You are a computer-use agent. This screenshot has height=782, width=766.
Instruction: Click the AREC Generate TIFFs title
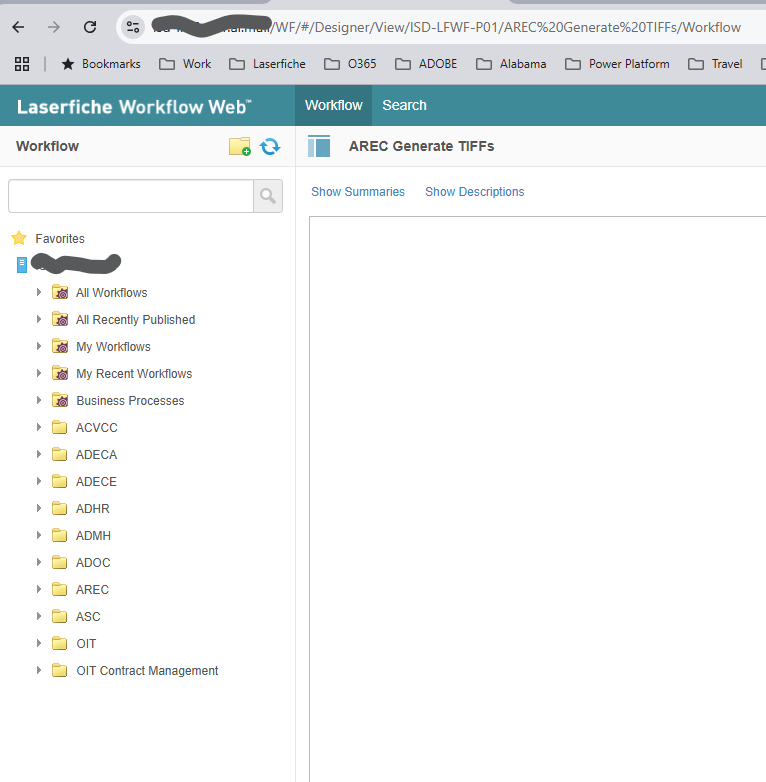click(x=421, y=146)
